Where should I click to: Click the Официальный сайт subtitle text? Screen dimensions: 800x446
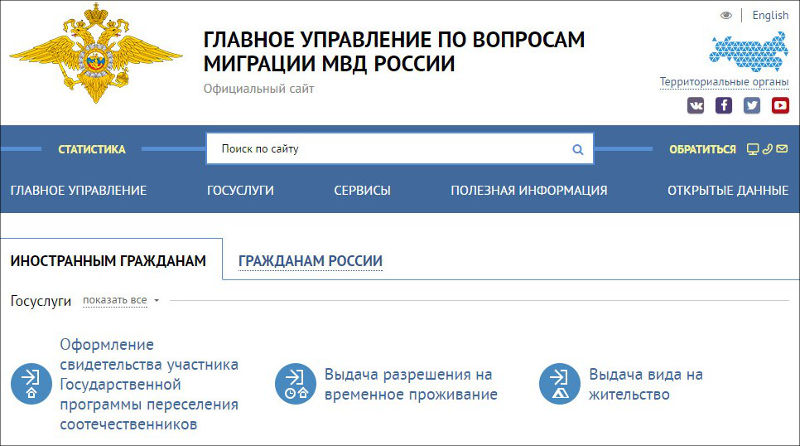pos(259,89)
